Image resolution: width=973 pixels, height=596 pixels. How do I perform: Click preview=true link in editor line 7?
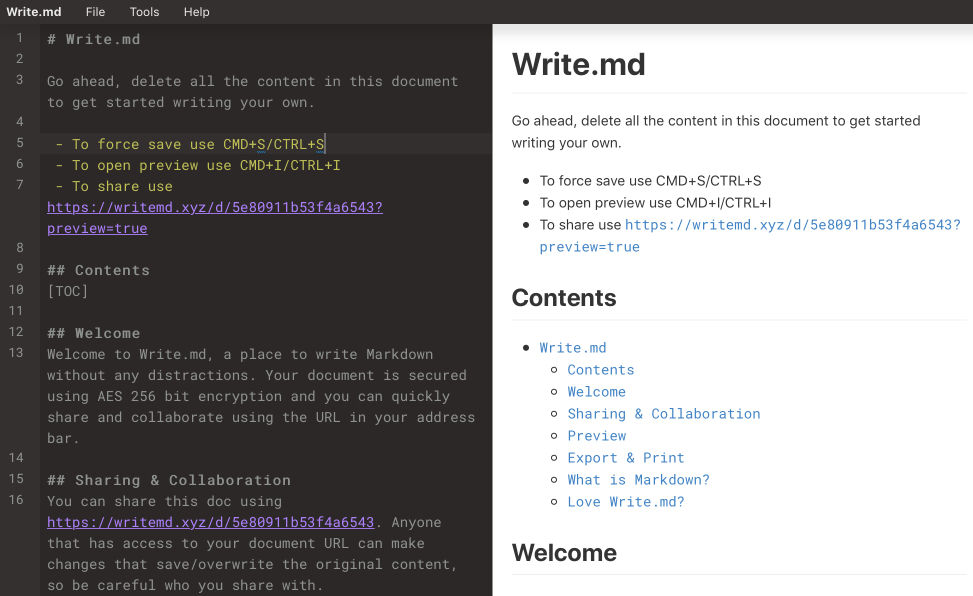(x=97, y=228)
